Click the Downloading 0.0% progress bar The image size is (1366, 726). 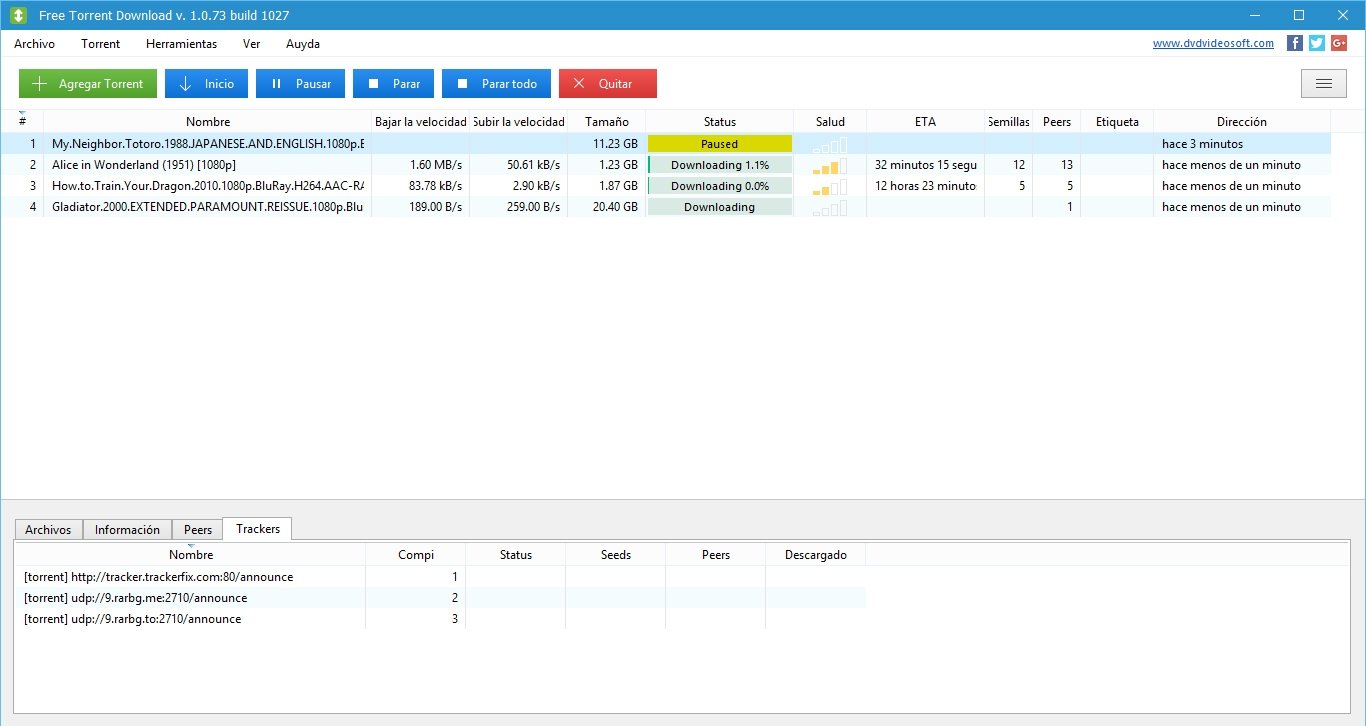click(720, 186)
